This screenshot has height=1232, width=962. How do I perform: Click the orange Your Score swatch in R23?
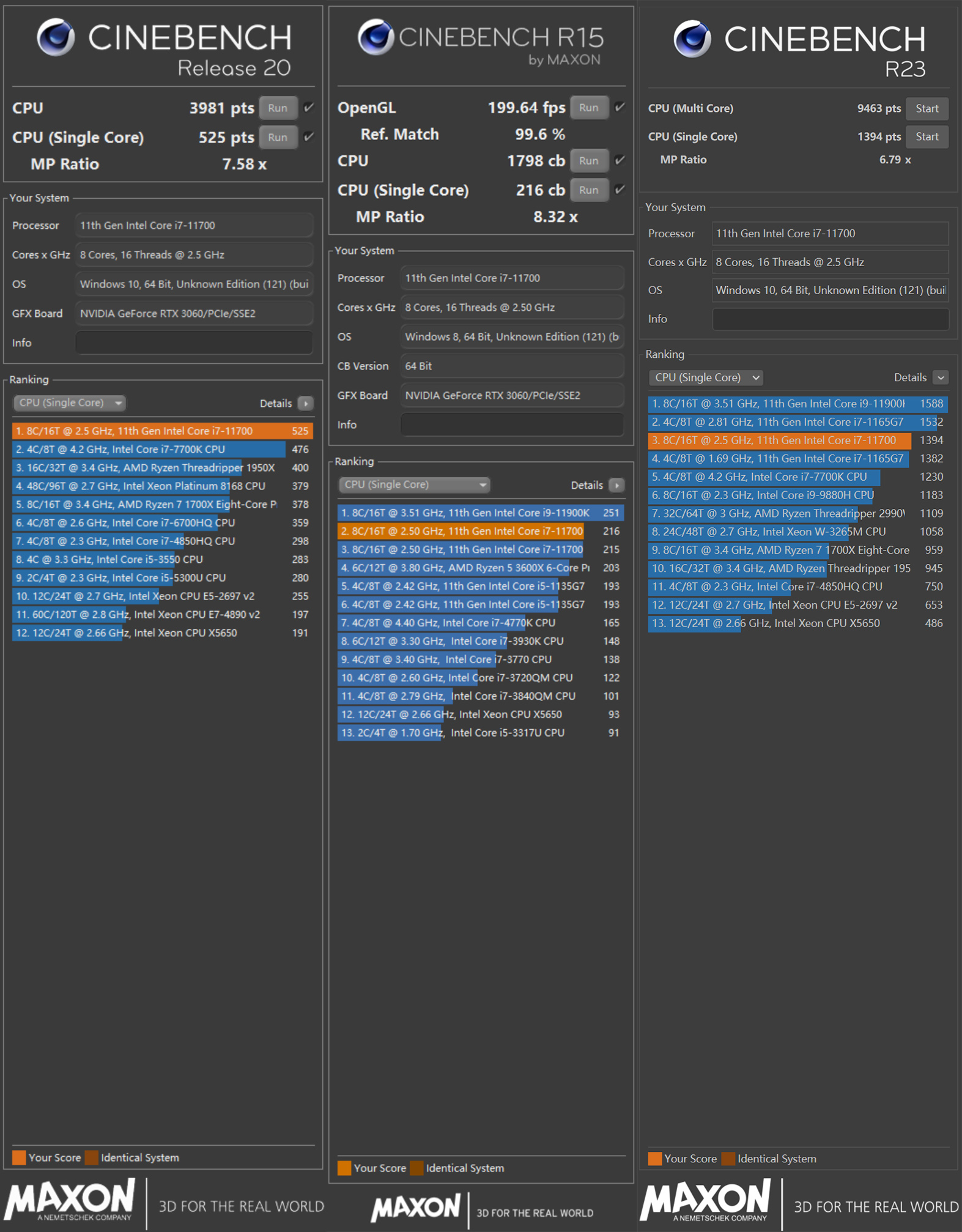(654, 1159)
